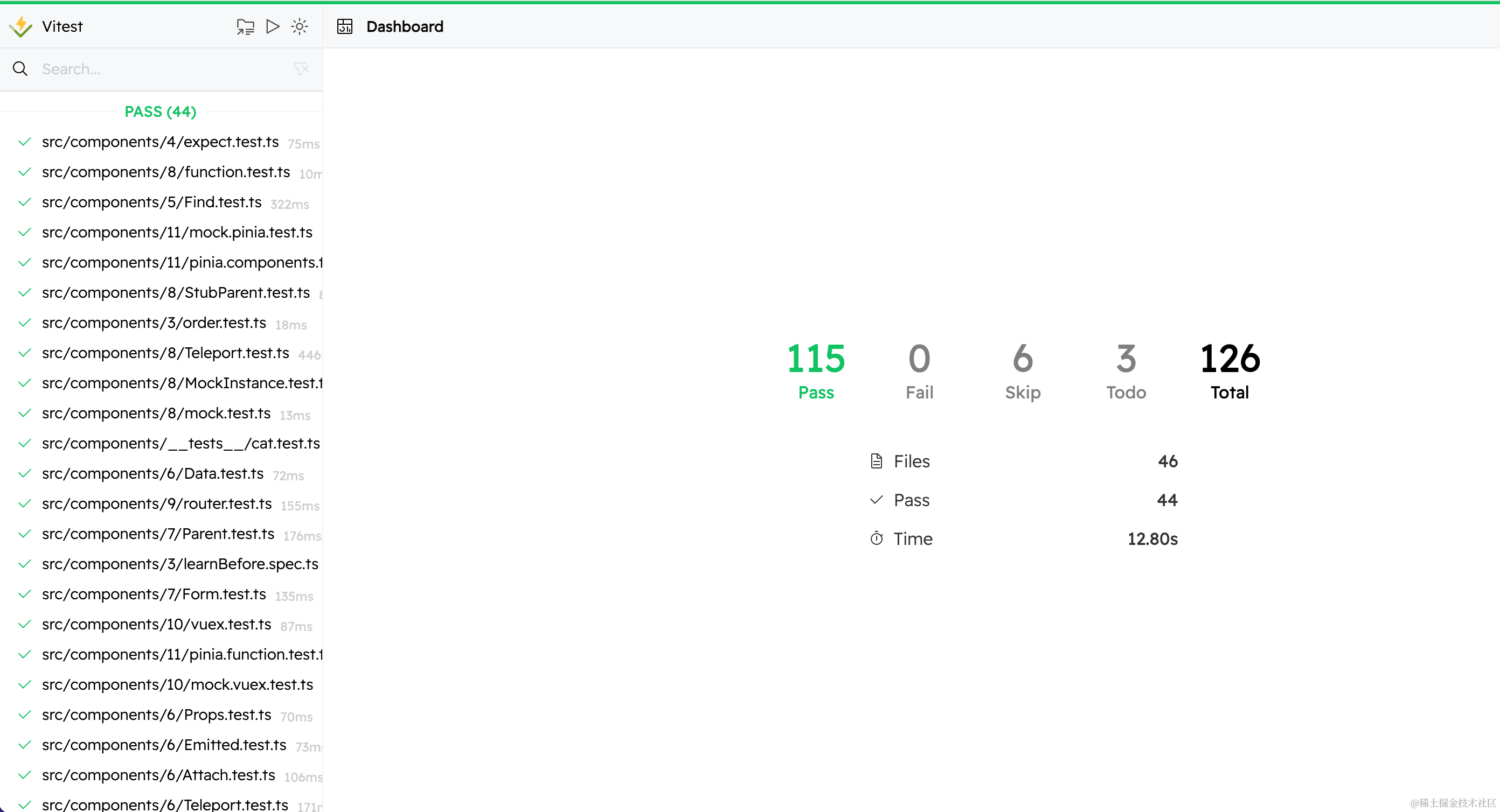The height and width of the screenshot is (812, 1500).
Task: Clear search filter icon
Action: tap(301, 69)
